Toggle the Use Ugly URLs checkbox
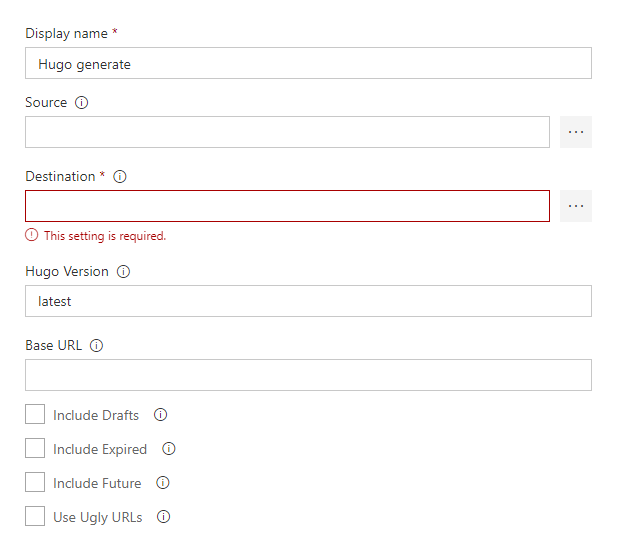 [35, 516]
